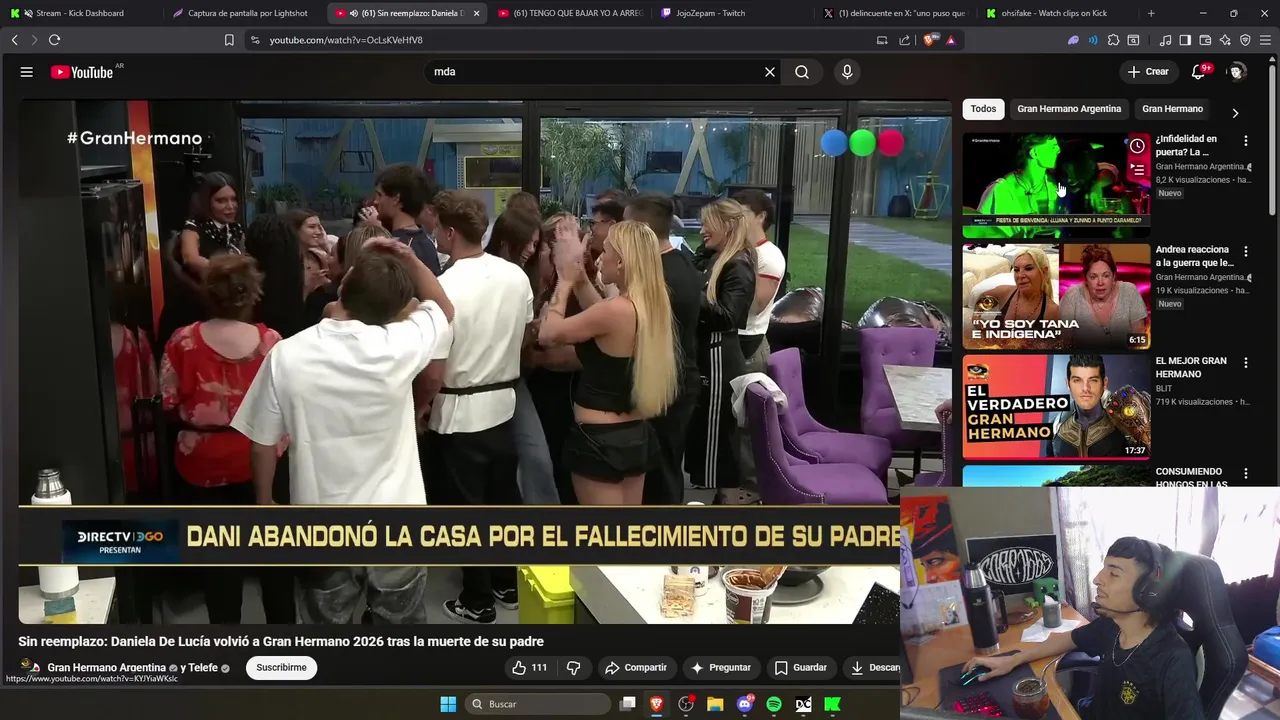
Task: Open browser main hamburger menu
Action: tap(1265, 40)
